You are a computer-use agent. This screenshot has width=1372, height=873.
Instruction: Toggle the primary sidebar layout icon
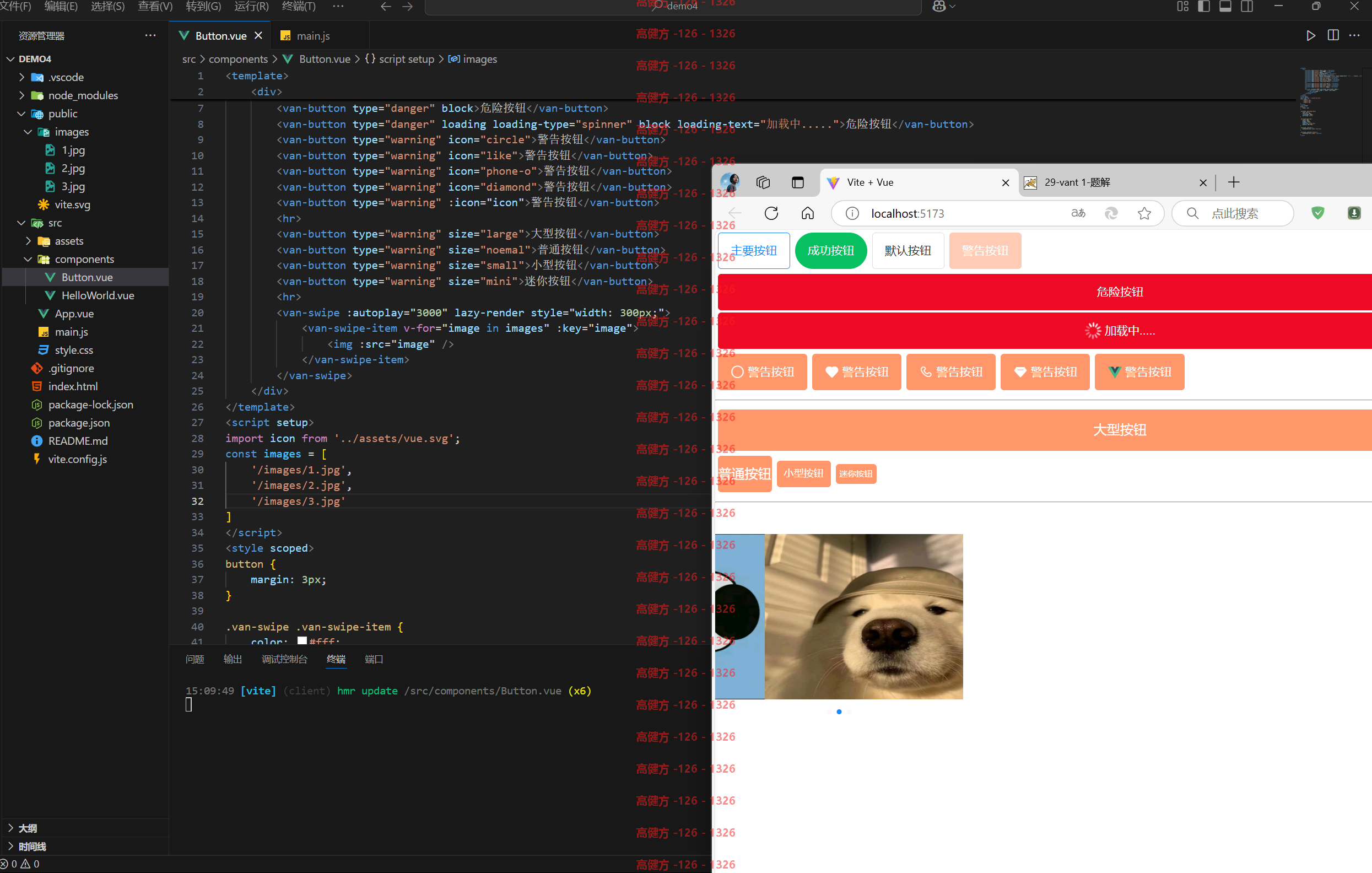1204,6
